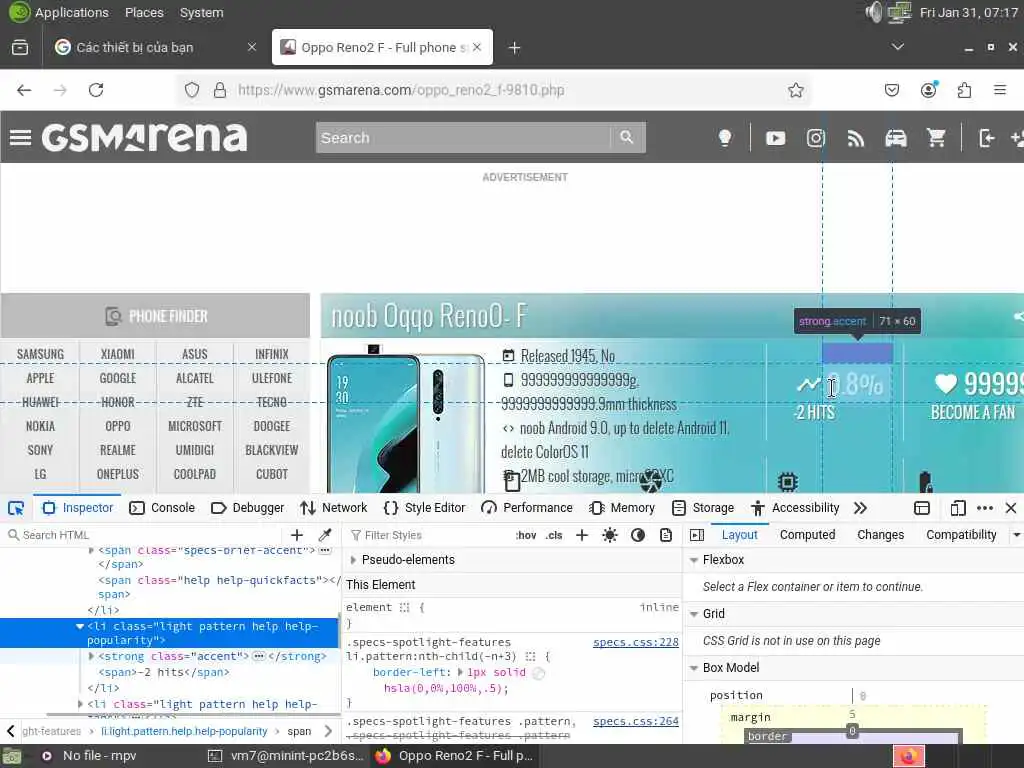Select the span -2 hits node
This screenshot has height=768, width=1024.
(164, 672)
